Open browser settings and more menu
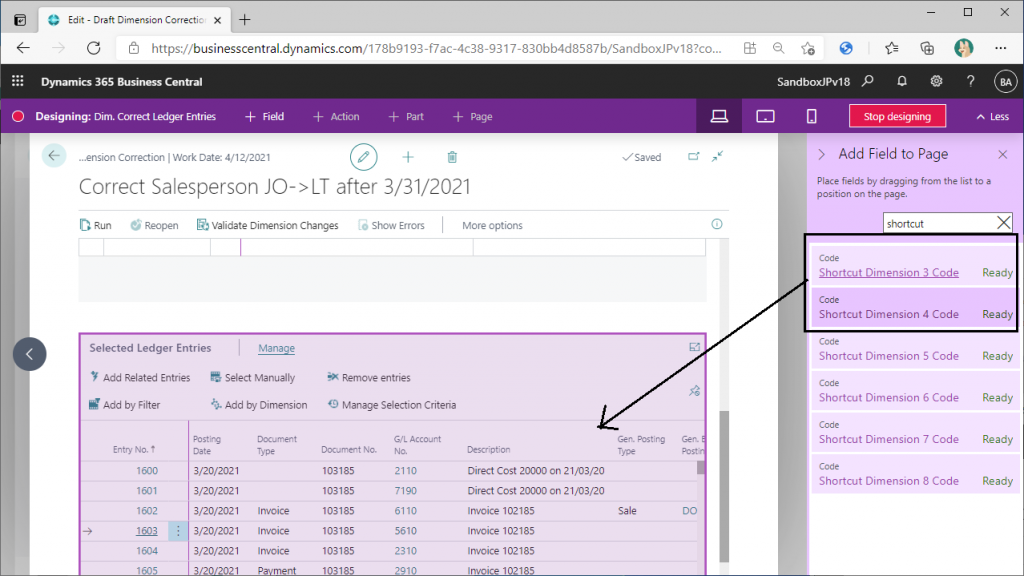1024x576 pixels. 1000,48
